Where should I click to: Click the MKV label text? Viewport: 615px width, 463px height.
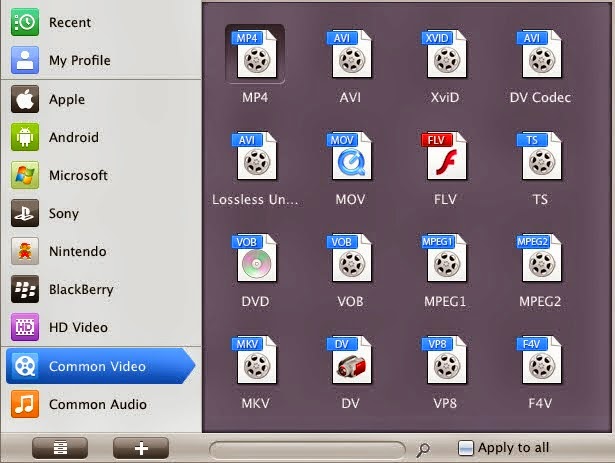tap(255, 403)
